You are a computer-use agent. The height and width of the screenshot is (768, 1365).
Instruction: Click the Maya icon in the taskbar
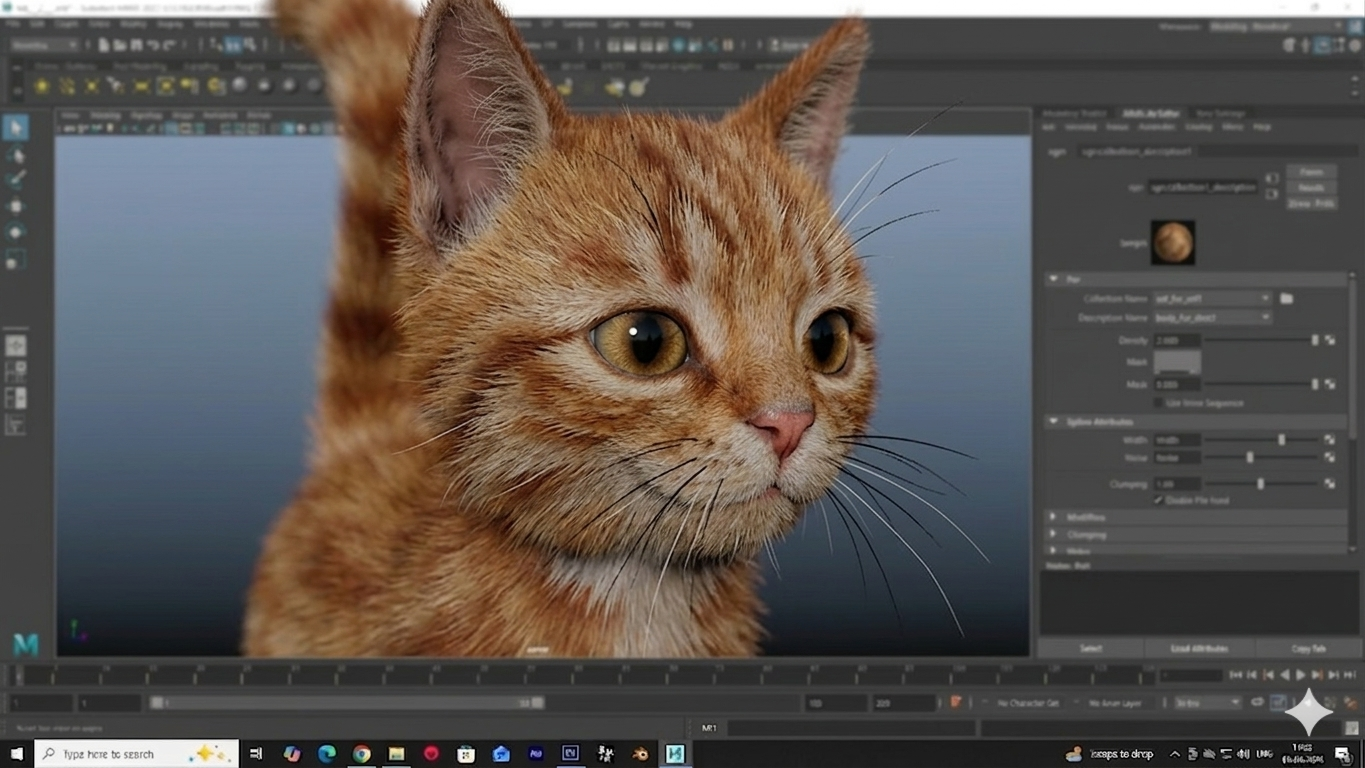(x=675, y=754)
